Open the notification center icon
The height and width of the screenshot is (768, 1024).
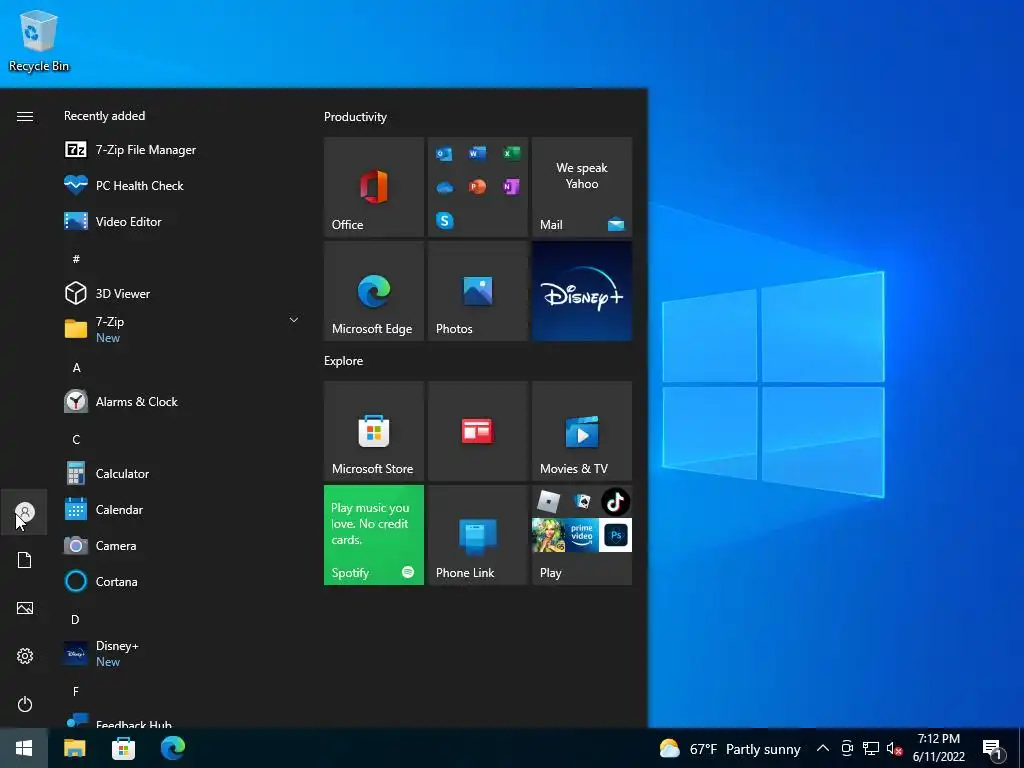(x=993, y=748)
